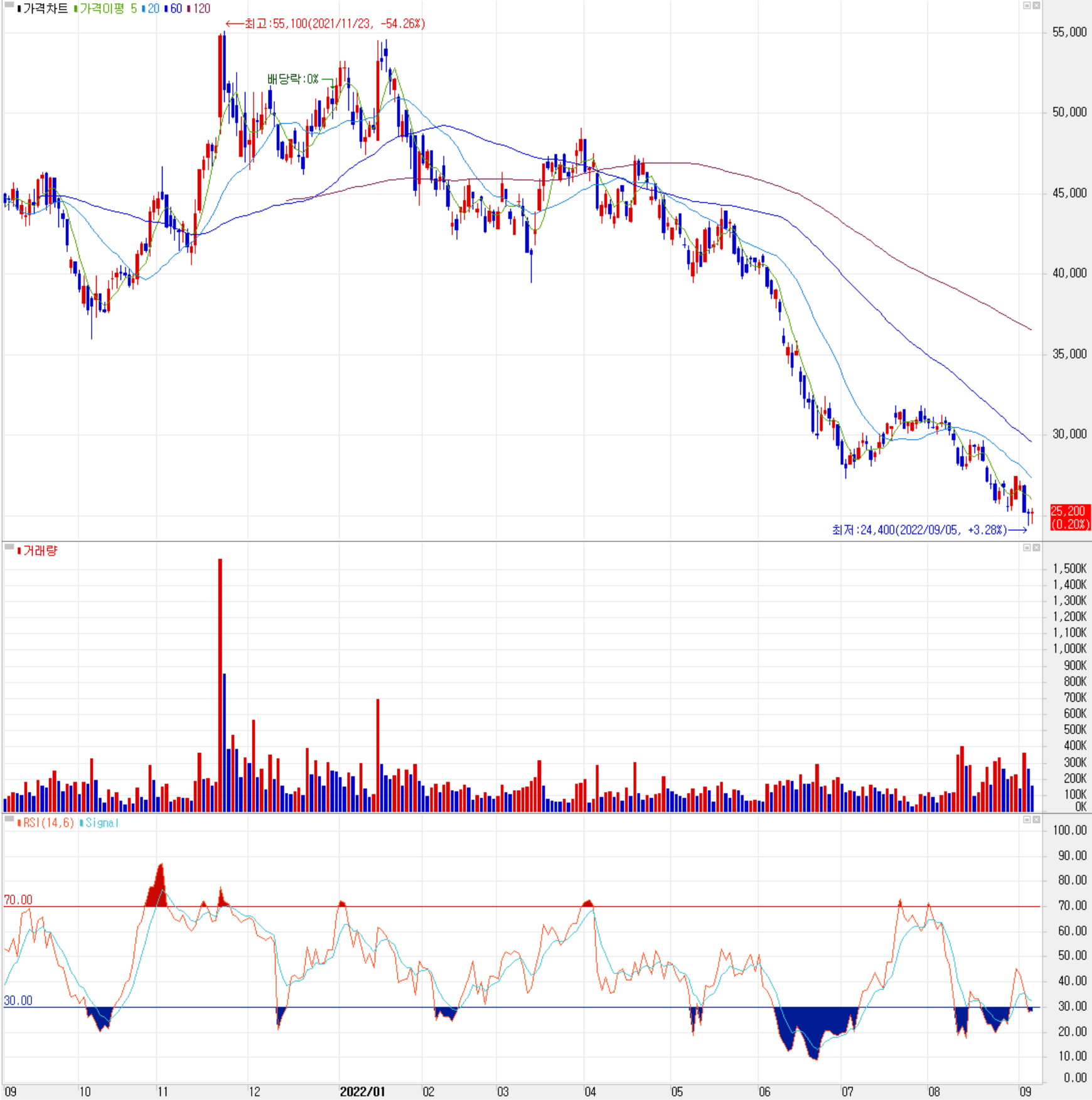Image resolution: width=1092 pixels, height=1100 pixels.
Task: Click the 1,500K volume axis label
Action: [1069, 569]
